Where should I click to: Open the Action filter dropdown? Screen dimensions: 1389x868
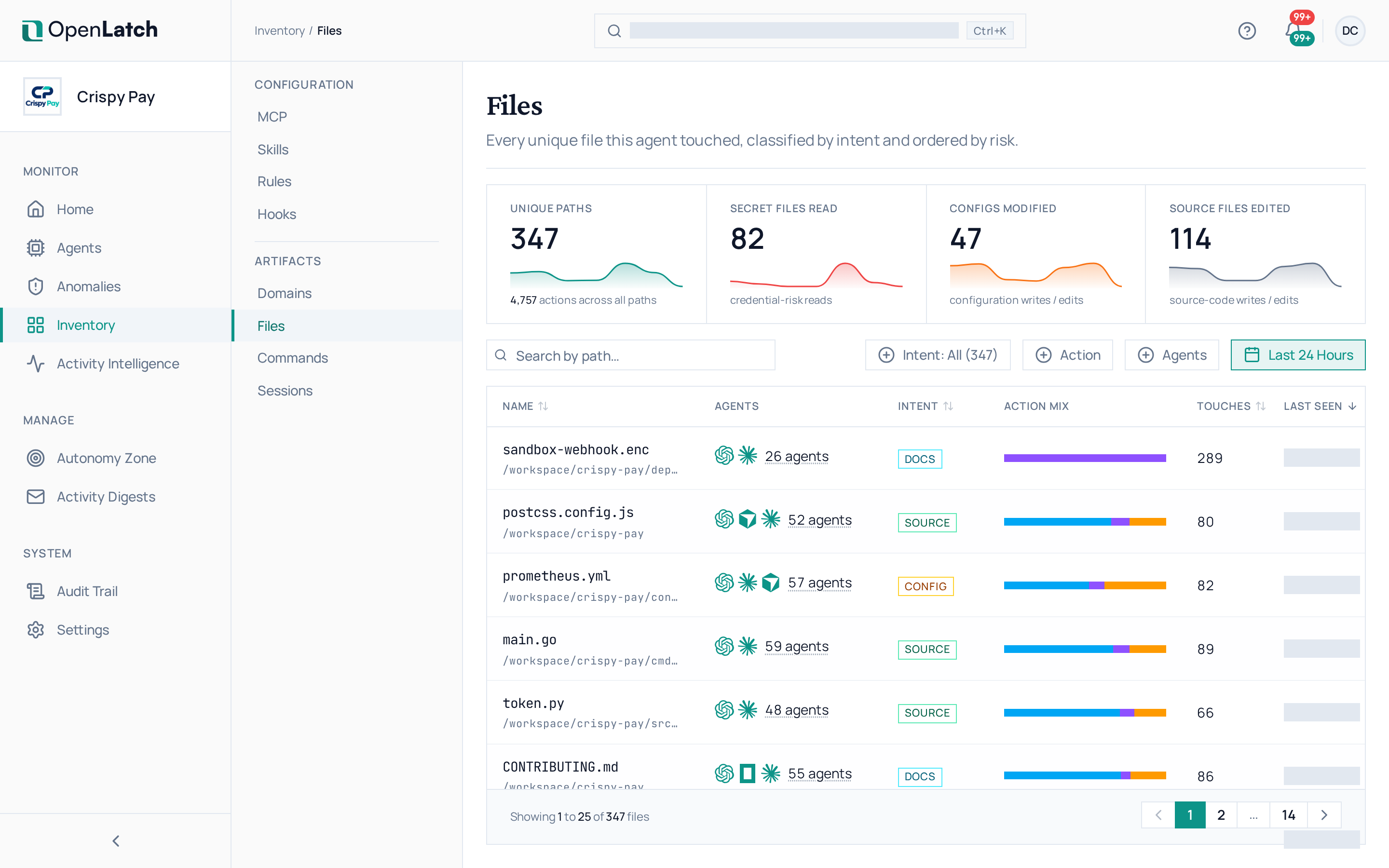1067,355
